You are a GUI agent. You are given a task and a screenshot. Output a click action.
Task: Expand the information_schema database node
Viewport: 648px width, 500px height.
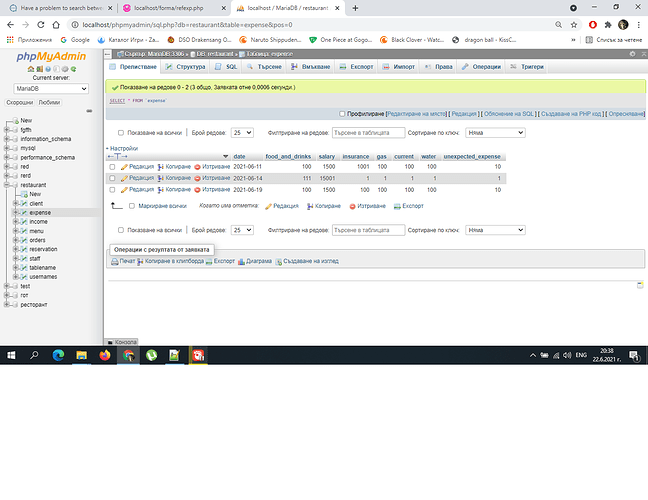pos(7,139)
